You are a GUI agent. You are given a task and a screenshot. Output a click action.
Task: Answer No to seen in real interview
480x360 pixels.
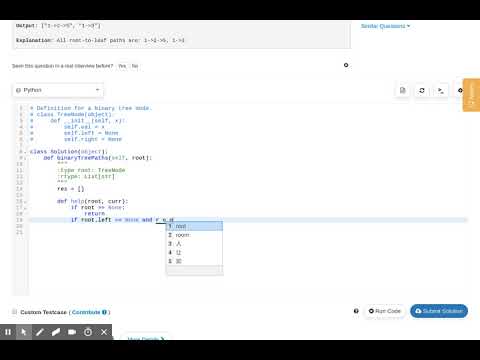point(135,66)
